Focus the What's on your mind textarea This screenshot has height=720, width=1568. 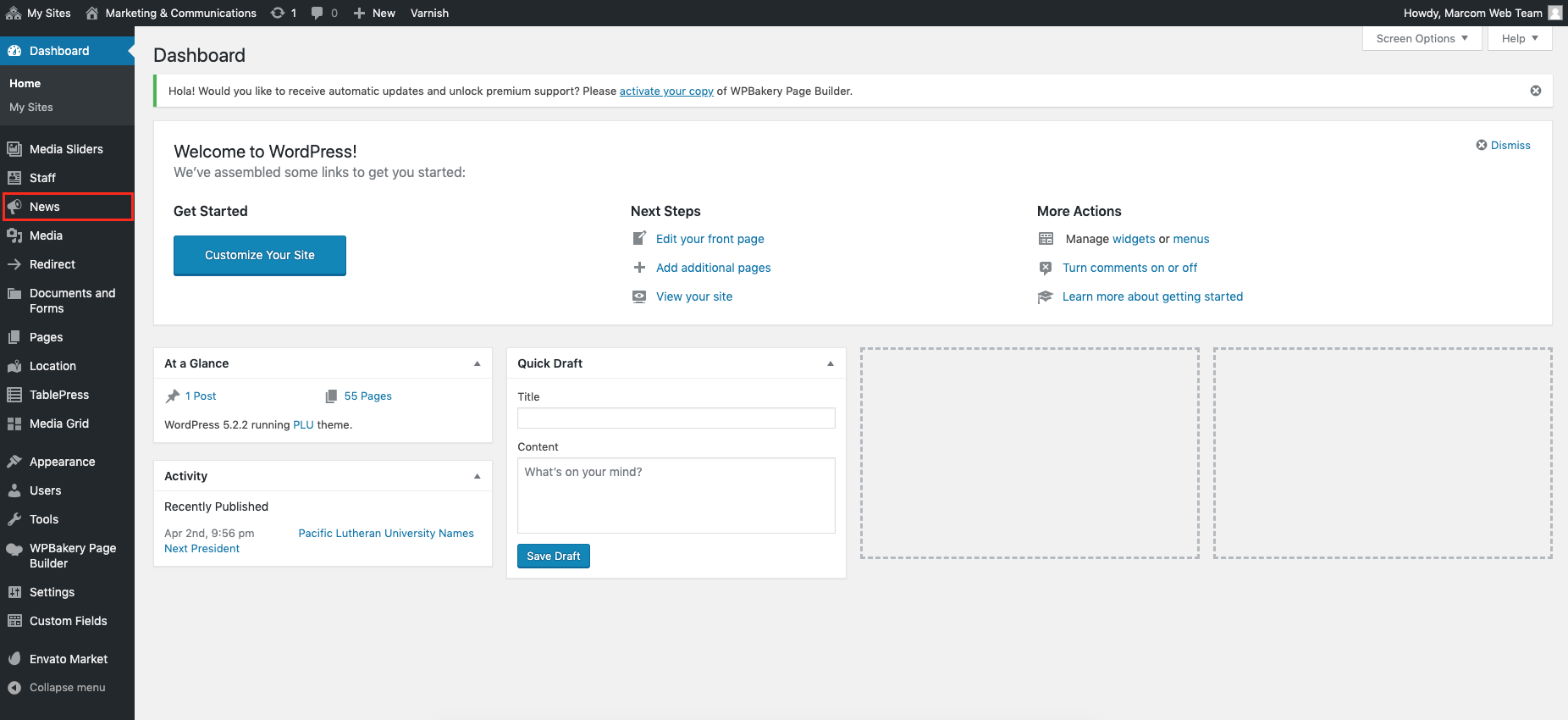(x=676, y=496)
